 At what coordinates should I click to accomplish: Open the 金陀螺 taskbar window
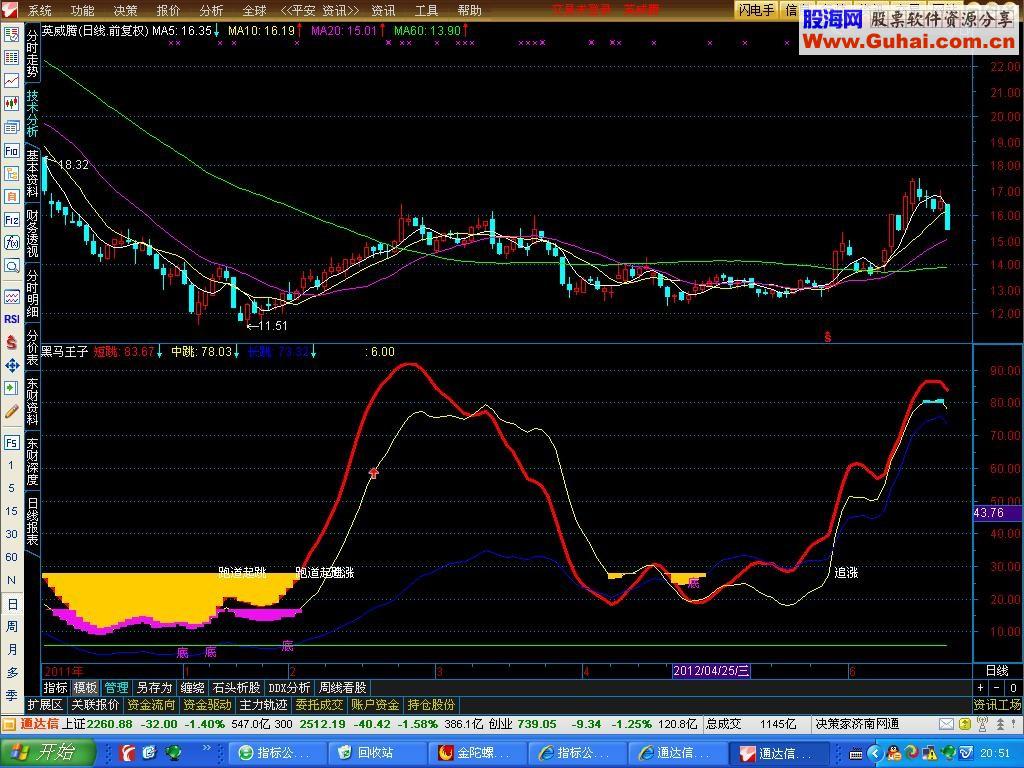point(477,753)
